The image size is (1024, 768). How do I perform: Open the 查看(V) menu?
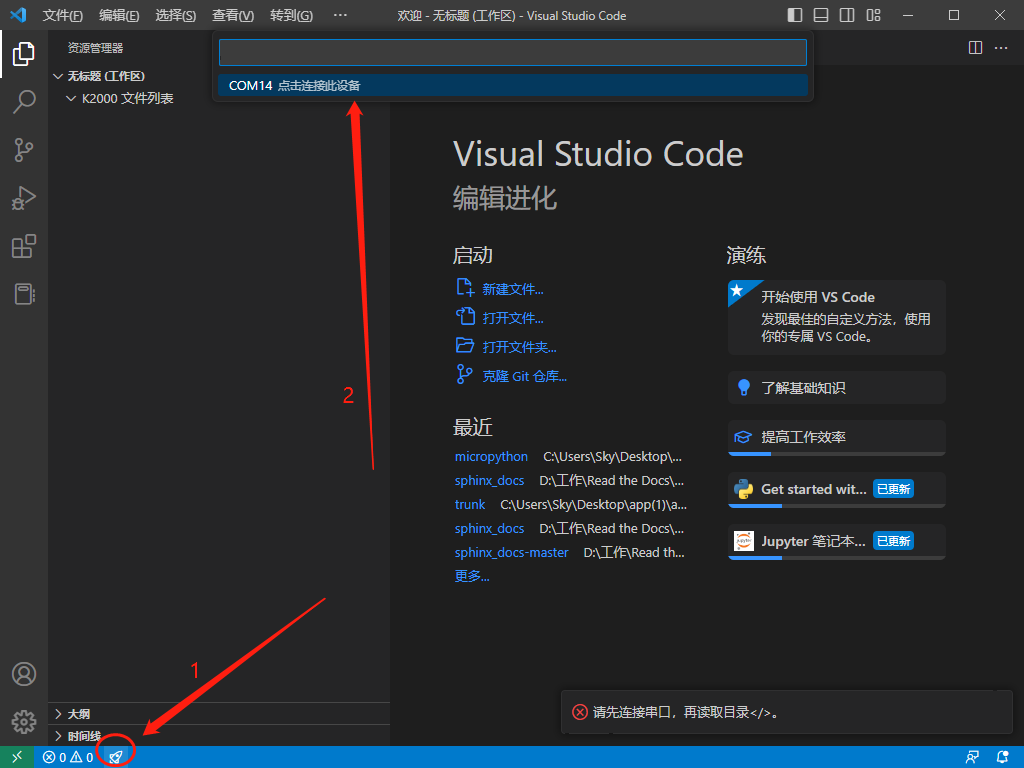pyautogui.click(x=233, y=16)
